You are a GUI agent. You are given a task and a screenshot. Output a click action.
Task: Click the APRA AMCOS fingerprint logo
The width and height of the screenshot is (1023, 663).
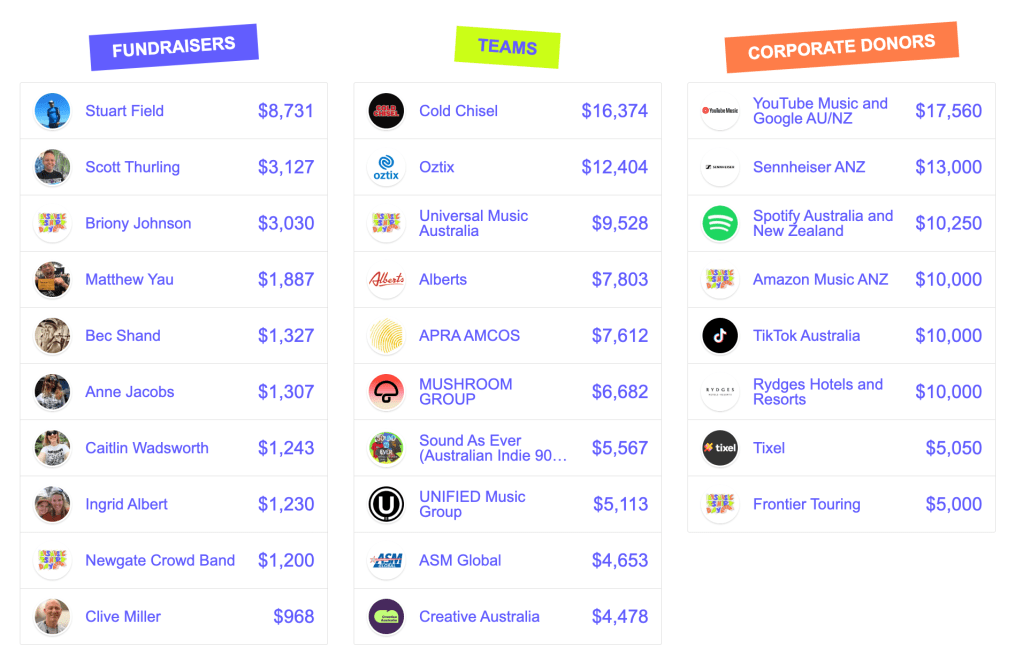386,336
